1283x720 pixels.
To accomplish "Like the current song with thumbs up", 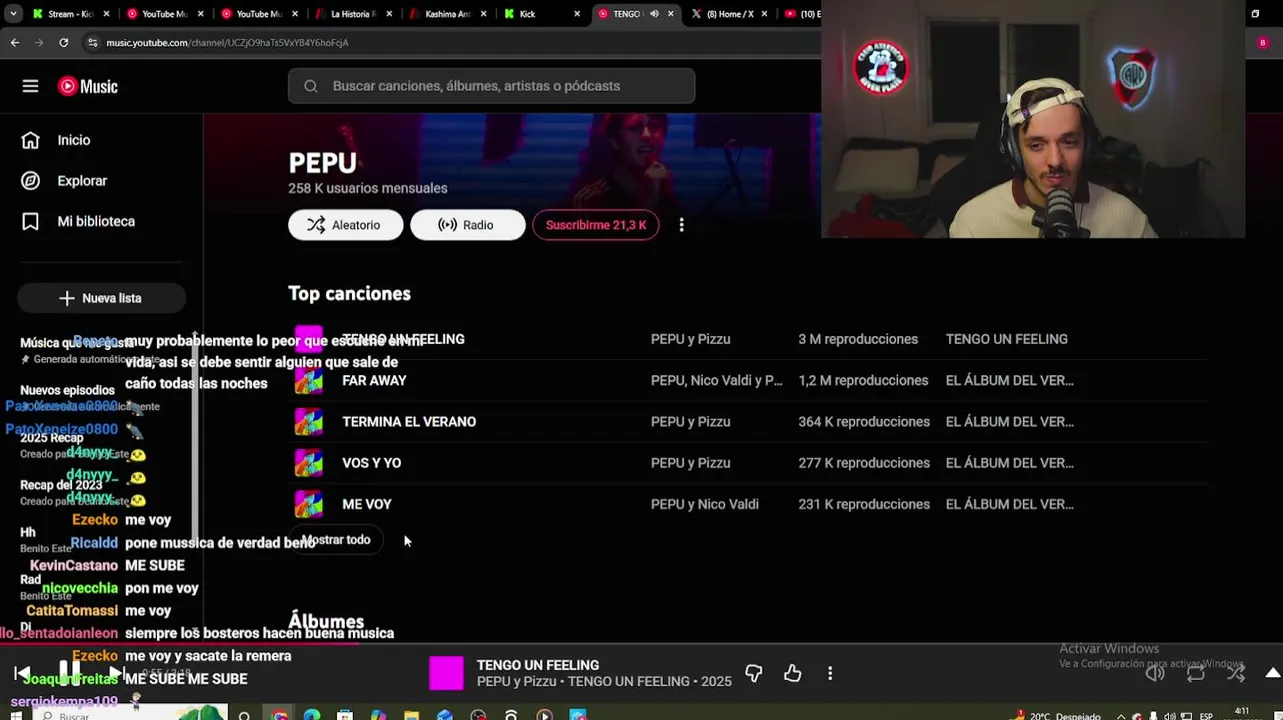I will pos(792,673).
